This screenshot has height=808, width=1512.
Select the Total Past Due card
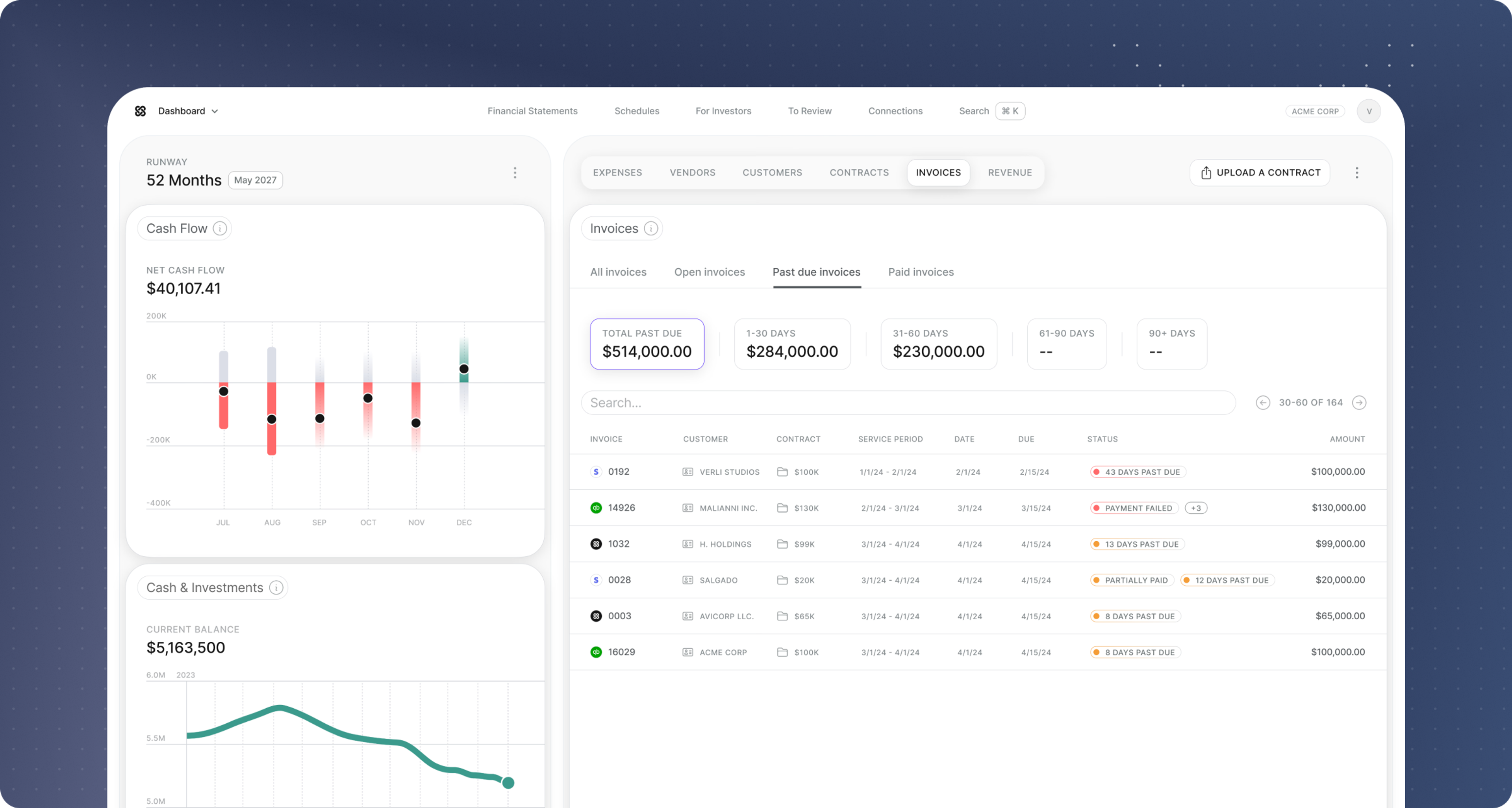click(x=647, y=344)
